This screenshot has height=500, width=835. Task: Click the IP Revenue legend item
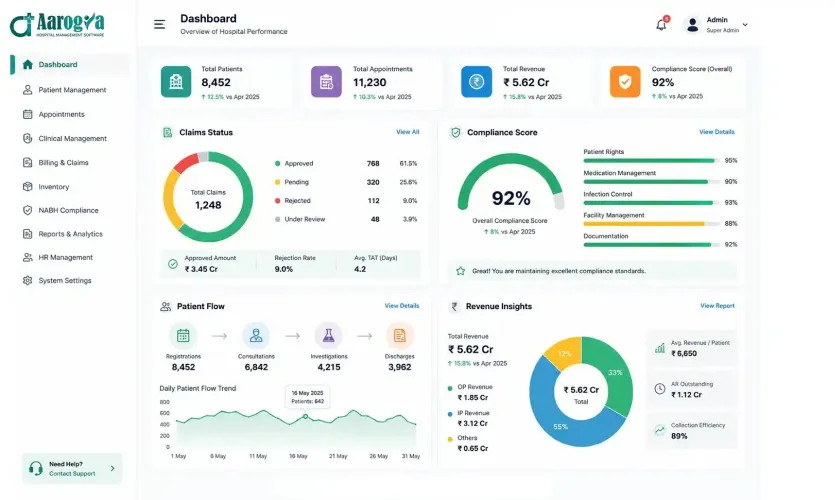(x=469, y=418)
